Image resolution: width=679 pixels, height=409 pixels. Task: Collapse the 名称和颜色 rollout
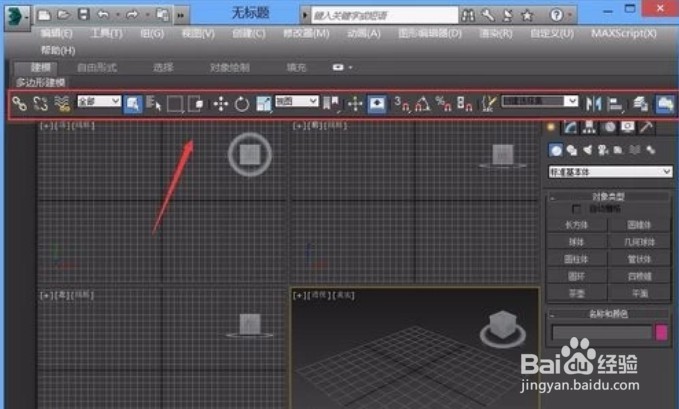coord(608,314)
